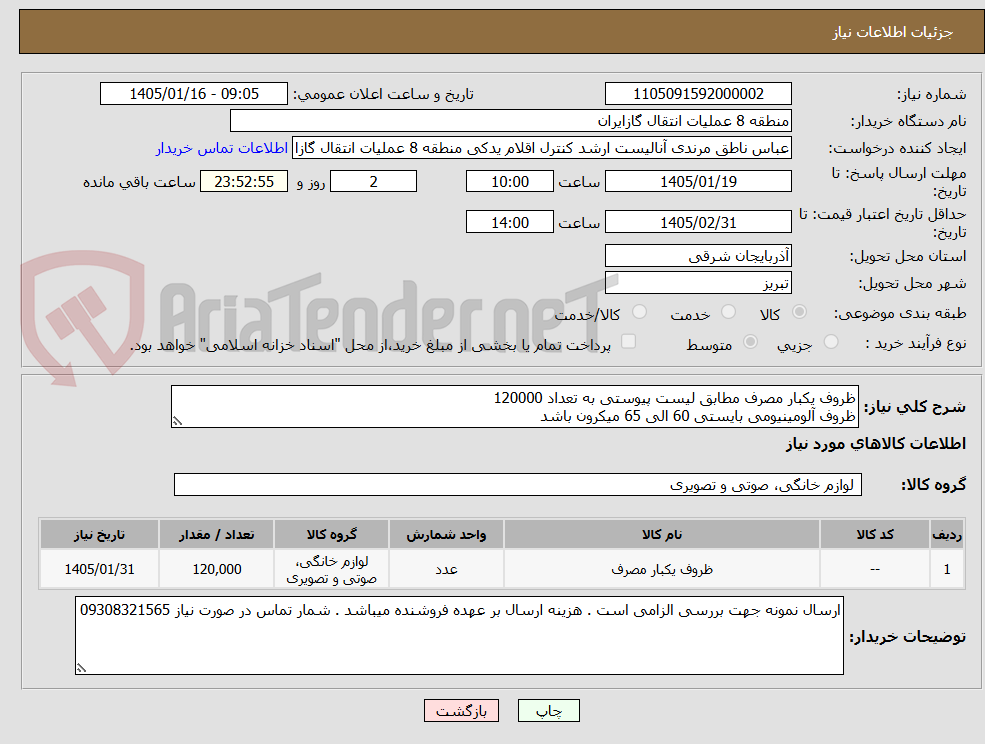Click the buyer notes text area
Image resolution: width=985 pixels, height=744 pixels.
459,635
